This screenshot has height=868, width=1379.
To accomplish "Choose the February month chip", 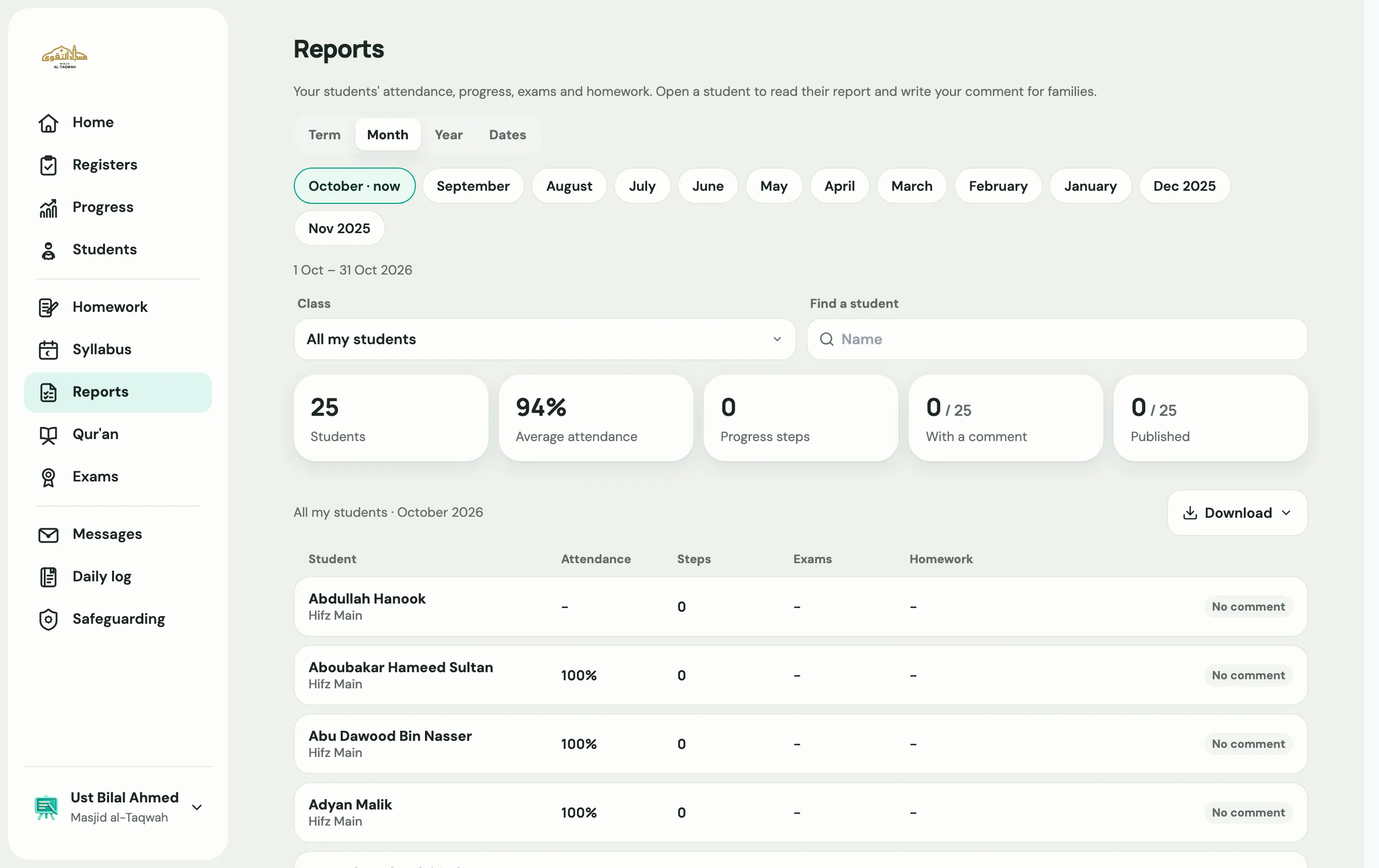I will click(998, 186).
